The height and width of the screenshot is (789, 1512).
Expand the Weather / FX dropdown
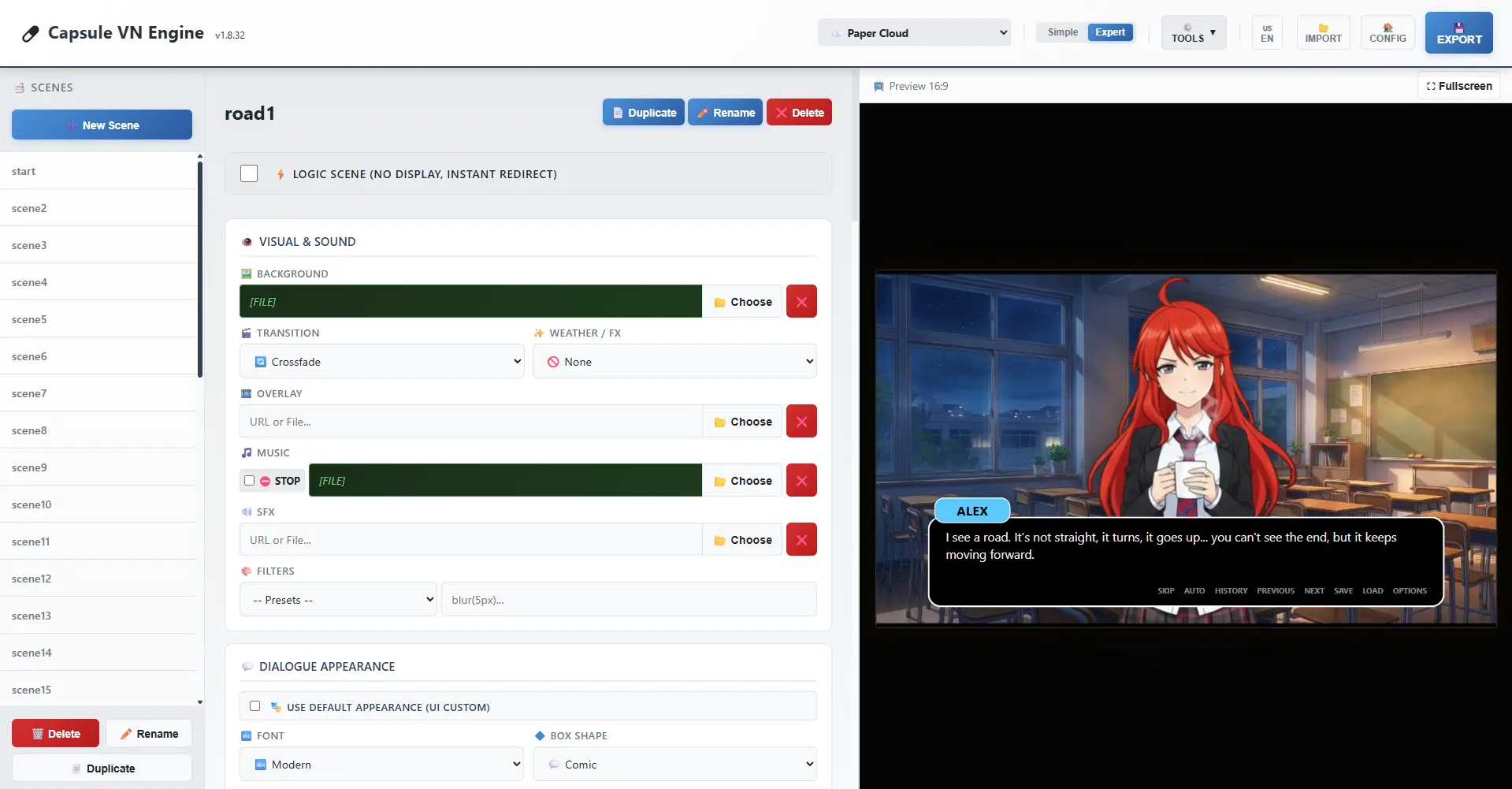click(x=674, y=362)
